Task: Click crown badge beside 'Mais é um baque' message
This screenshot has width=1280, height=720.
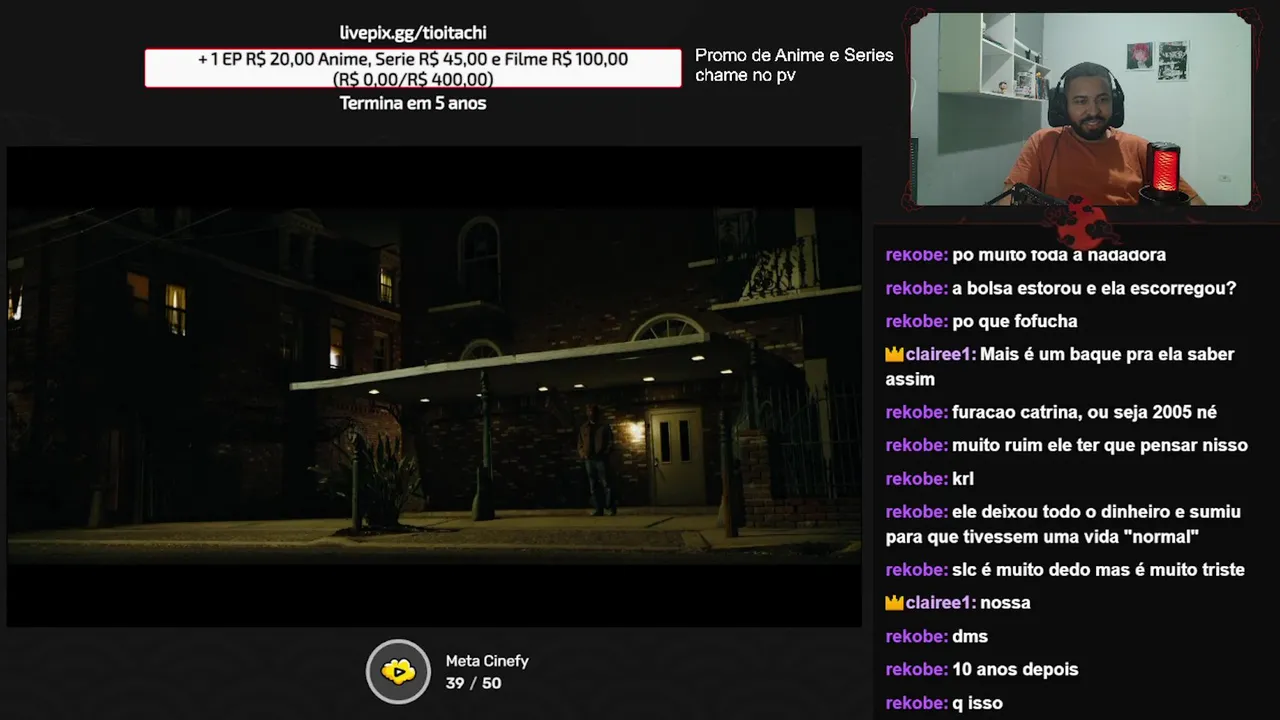Action: pos(894,354)
